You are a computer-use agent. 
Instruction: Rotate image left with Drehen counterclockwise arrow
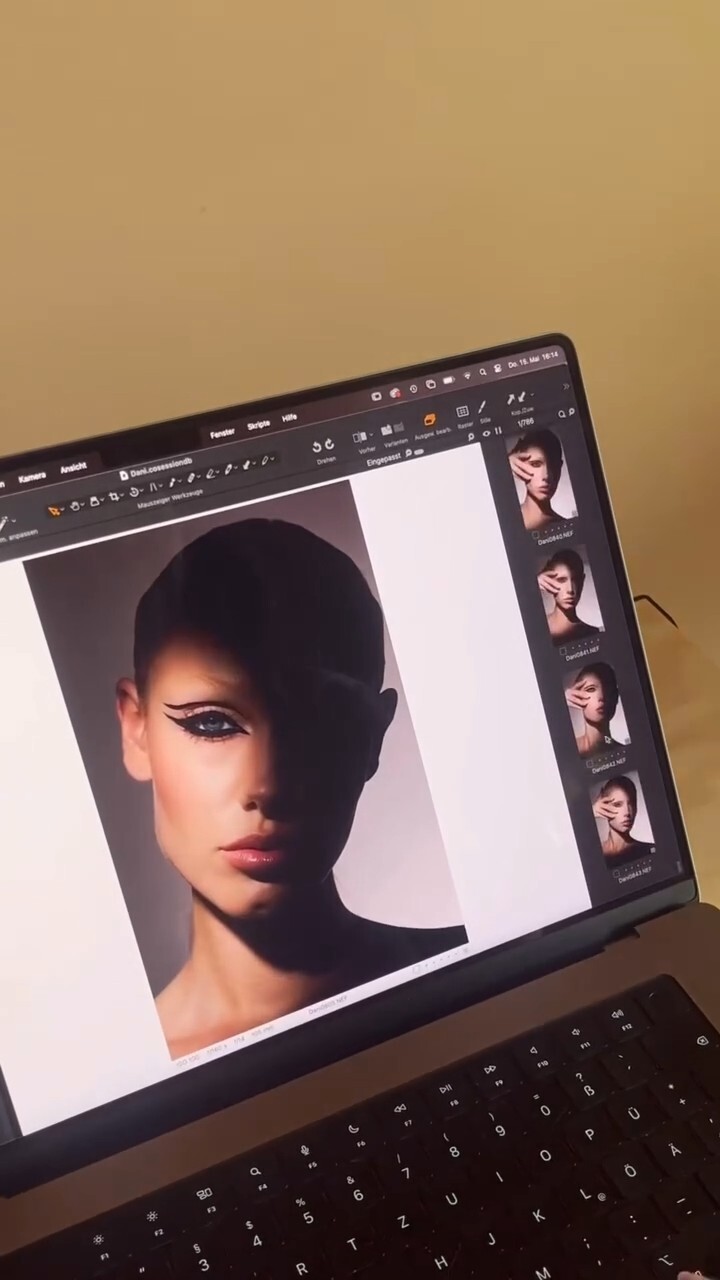click(x=317, y=447)
